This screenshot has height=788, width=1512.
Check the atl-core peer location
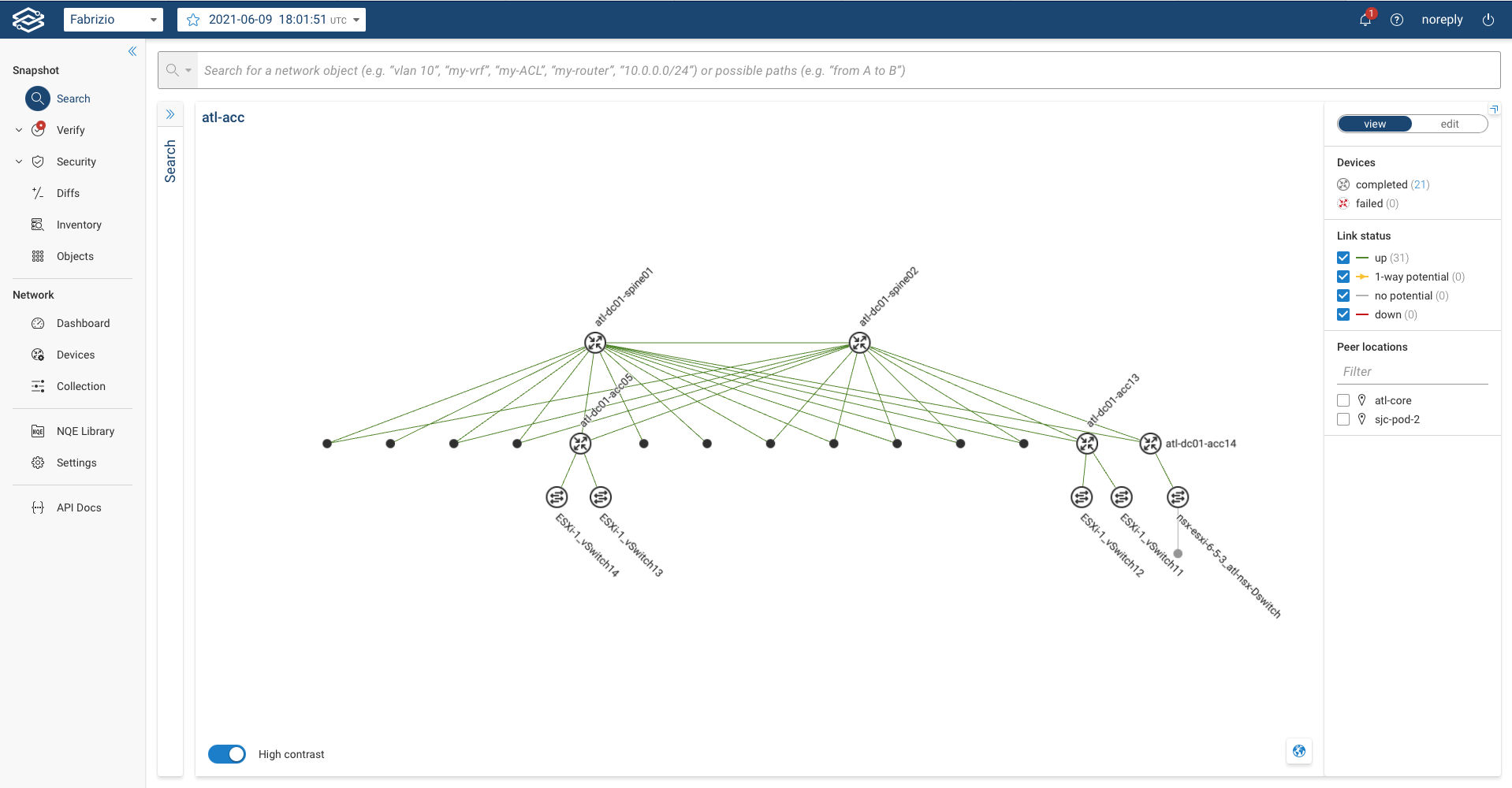[1343, 400]
